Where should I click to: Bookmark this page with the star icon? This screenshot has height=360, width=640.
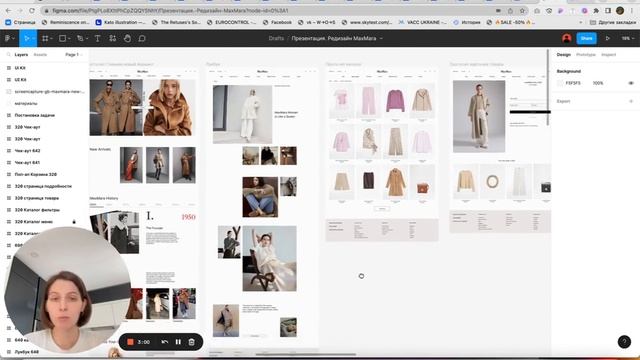(522, 11)
